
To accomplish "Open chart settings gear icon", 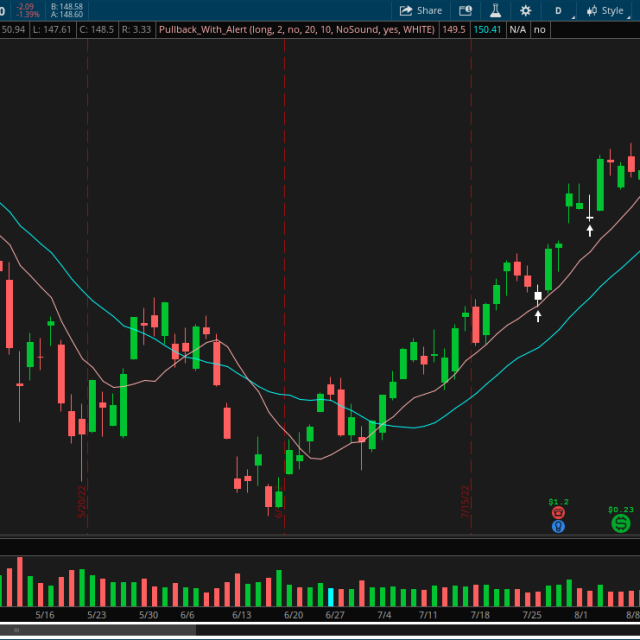I will (x=525, y=11).
